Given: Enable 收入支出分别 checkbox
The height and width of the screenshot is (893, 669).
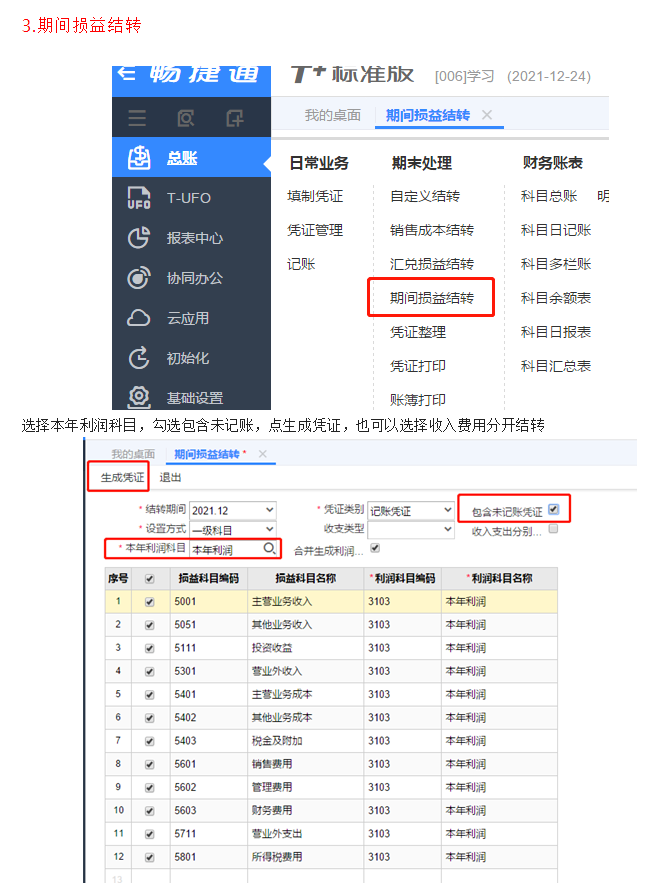Looking at the screenshot, I should [553, 529].
